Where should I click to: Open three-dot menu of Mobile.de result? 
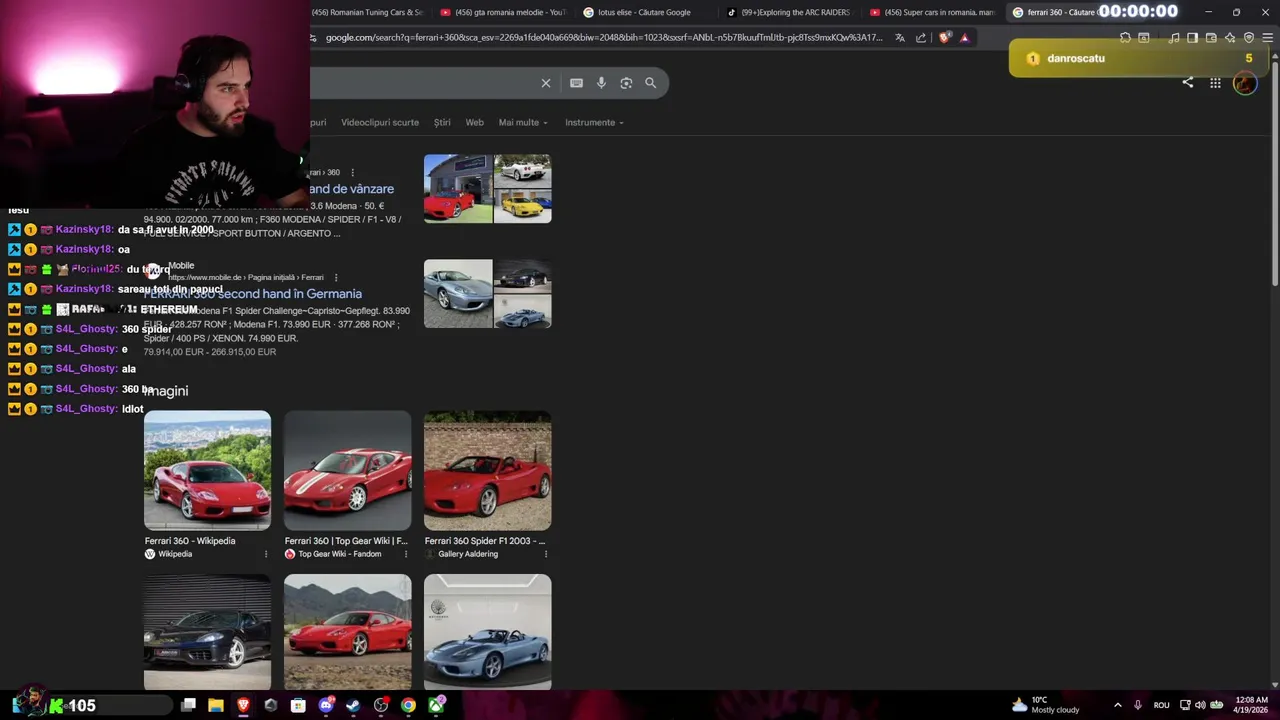tap(336, 277)
